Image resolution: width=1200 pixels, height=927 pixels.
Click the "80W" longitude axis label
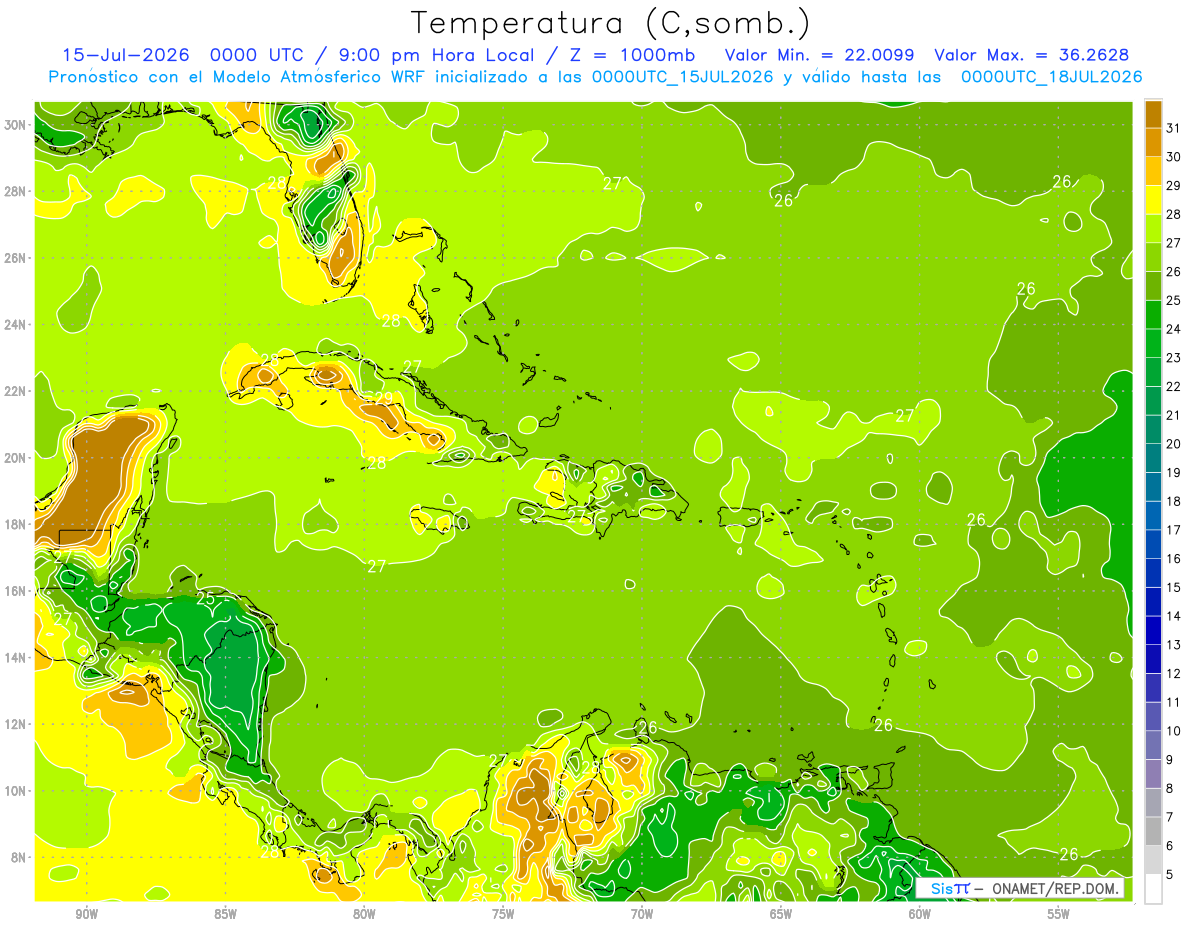364,915
